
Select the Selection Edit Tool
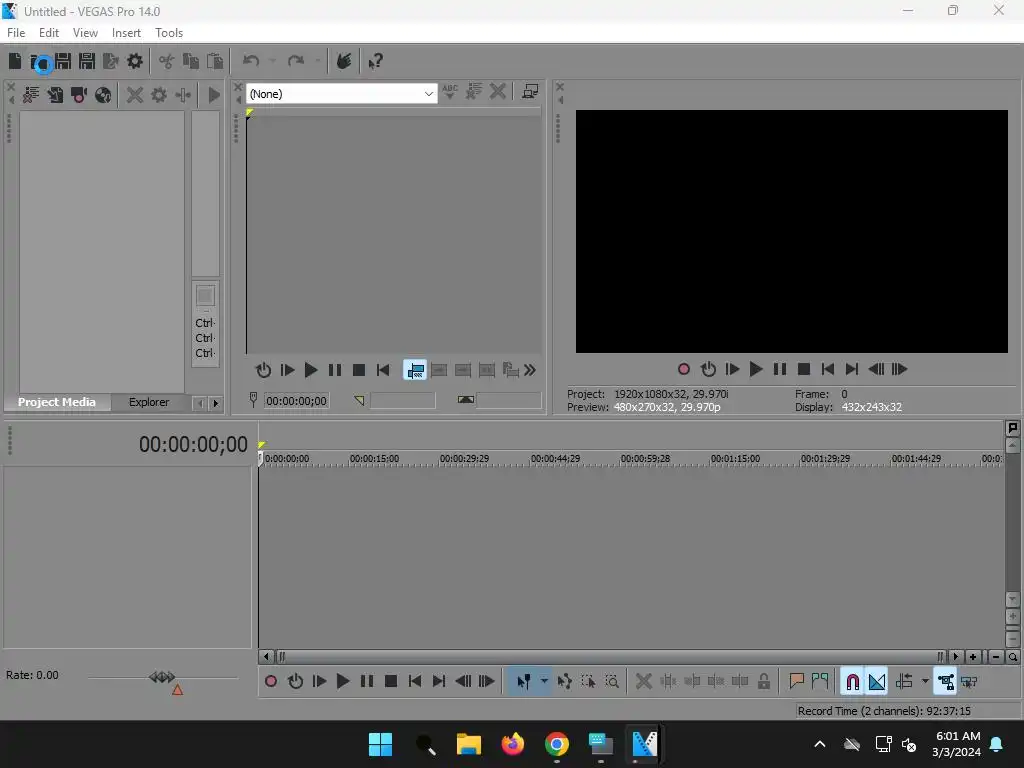coord(588,682)
